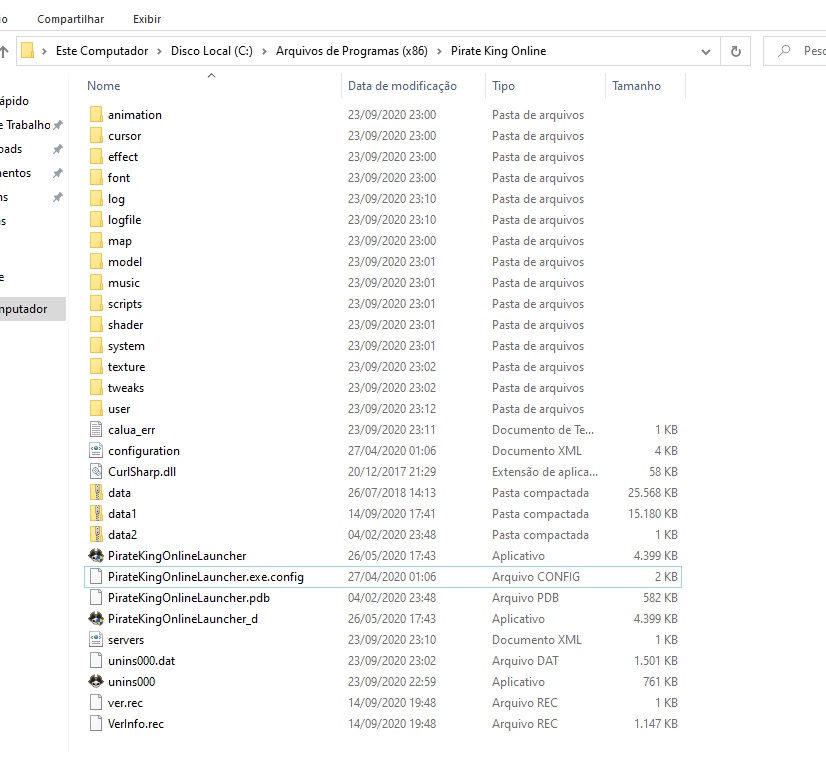Select the shader folder name
Image resolution: width=826 pixels, height=775 pixels.
125,325
